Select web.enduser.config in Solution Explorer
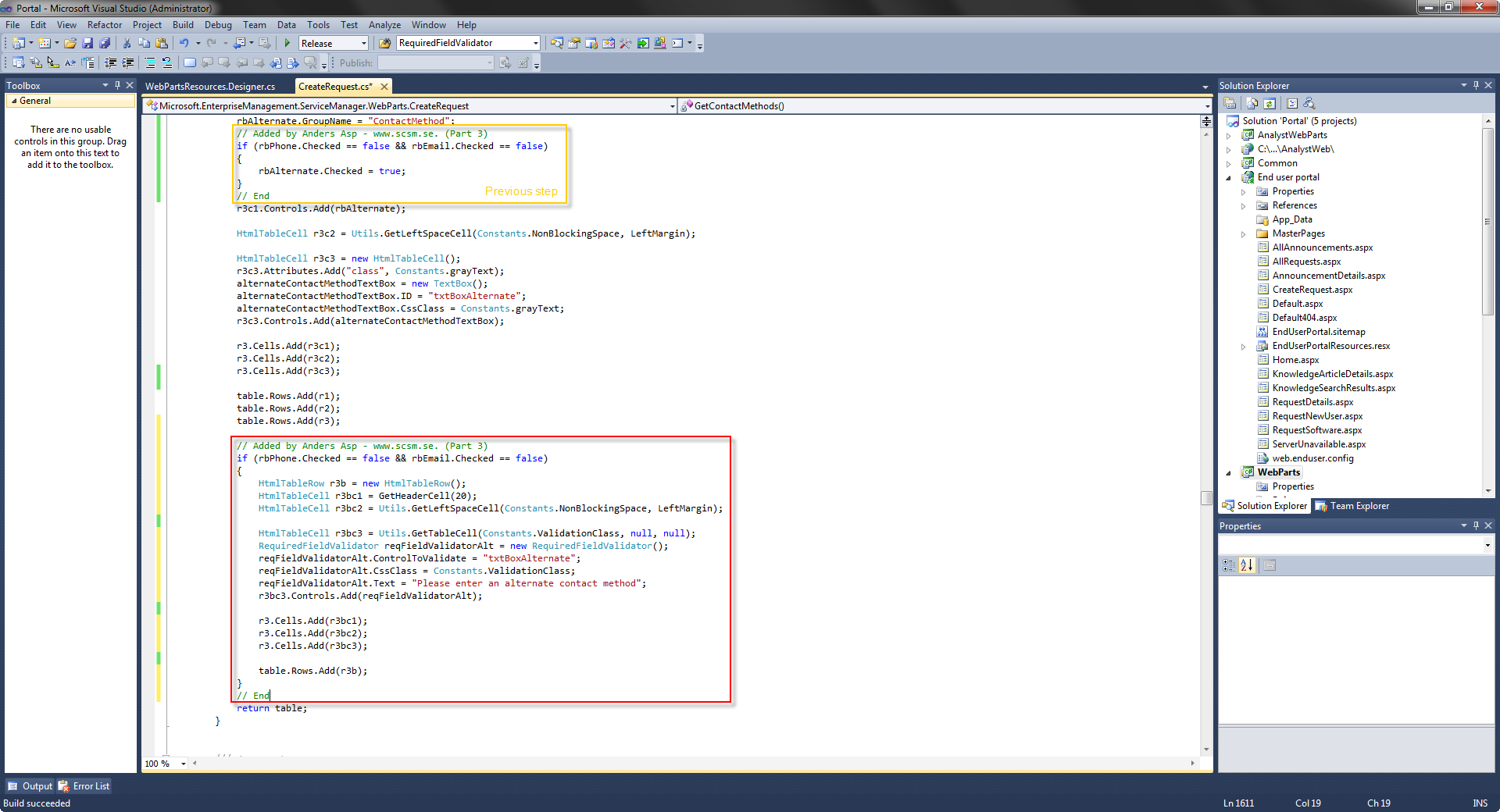The width and height of the screenshot is (1500, 812). point(1312,458)
